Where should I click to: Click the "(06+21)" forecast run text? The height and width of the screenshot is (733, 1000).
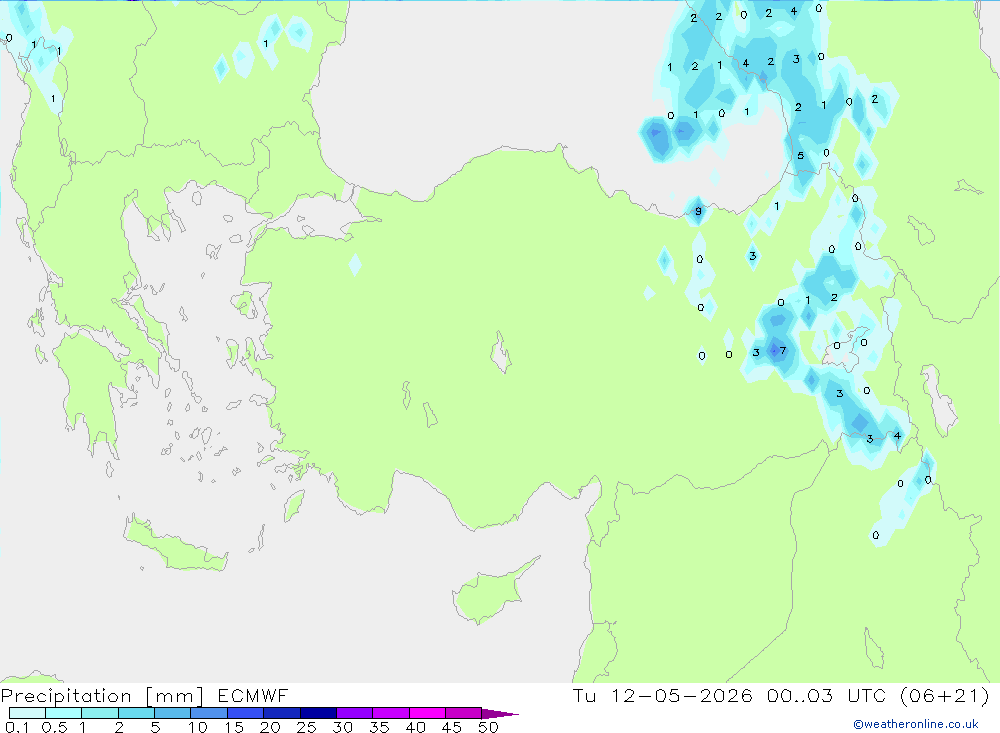click(x=945, y=696)
